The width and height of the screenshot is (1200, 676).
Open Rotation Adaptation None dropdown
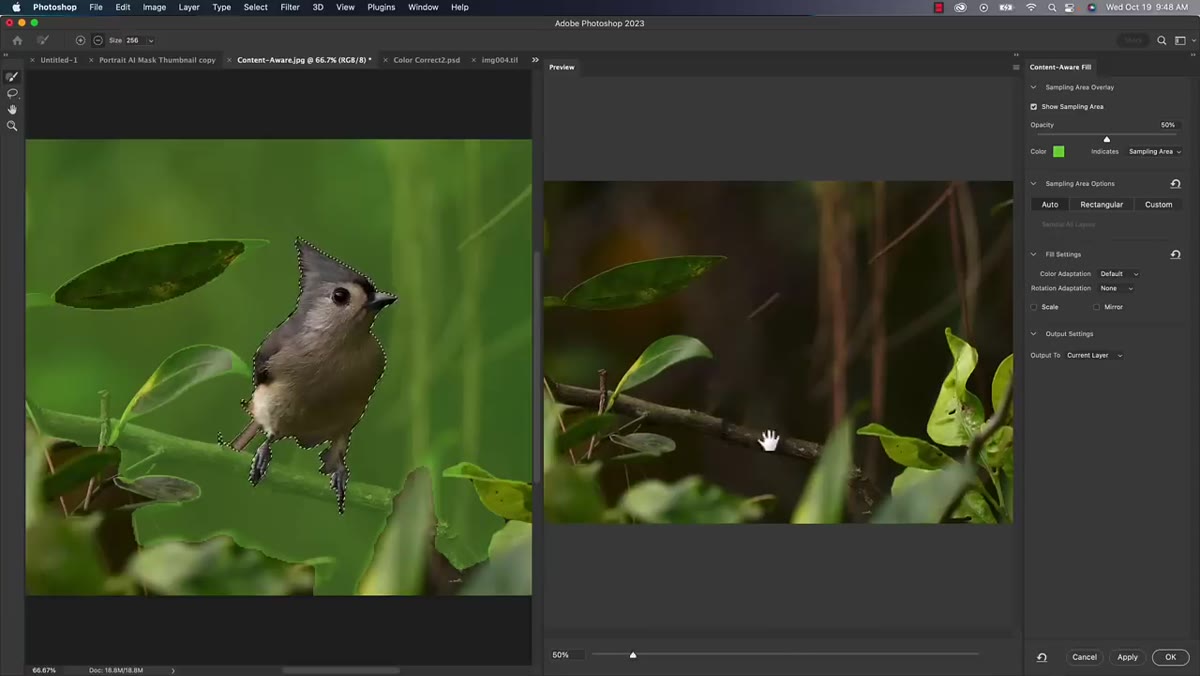click(x=1116, y=288)
